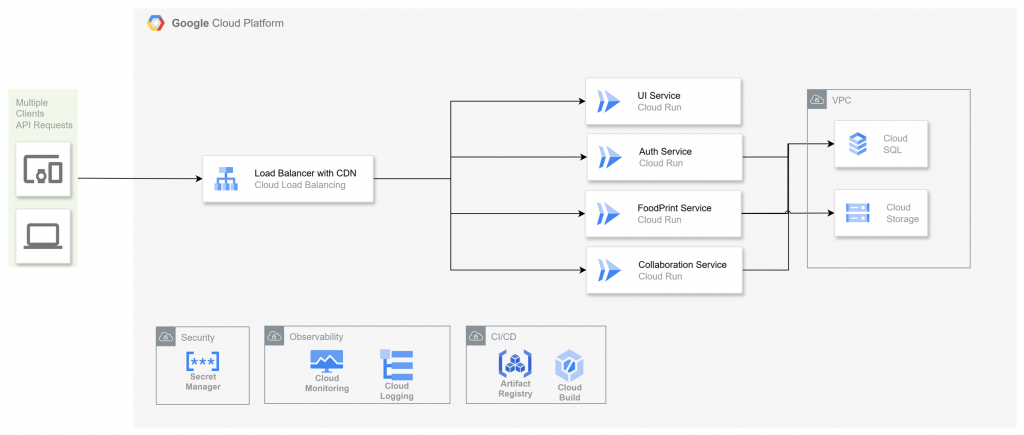Click the 'UI Service' label
This screenshot has width=1024, height=435.
(659, 96)
